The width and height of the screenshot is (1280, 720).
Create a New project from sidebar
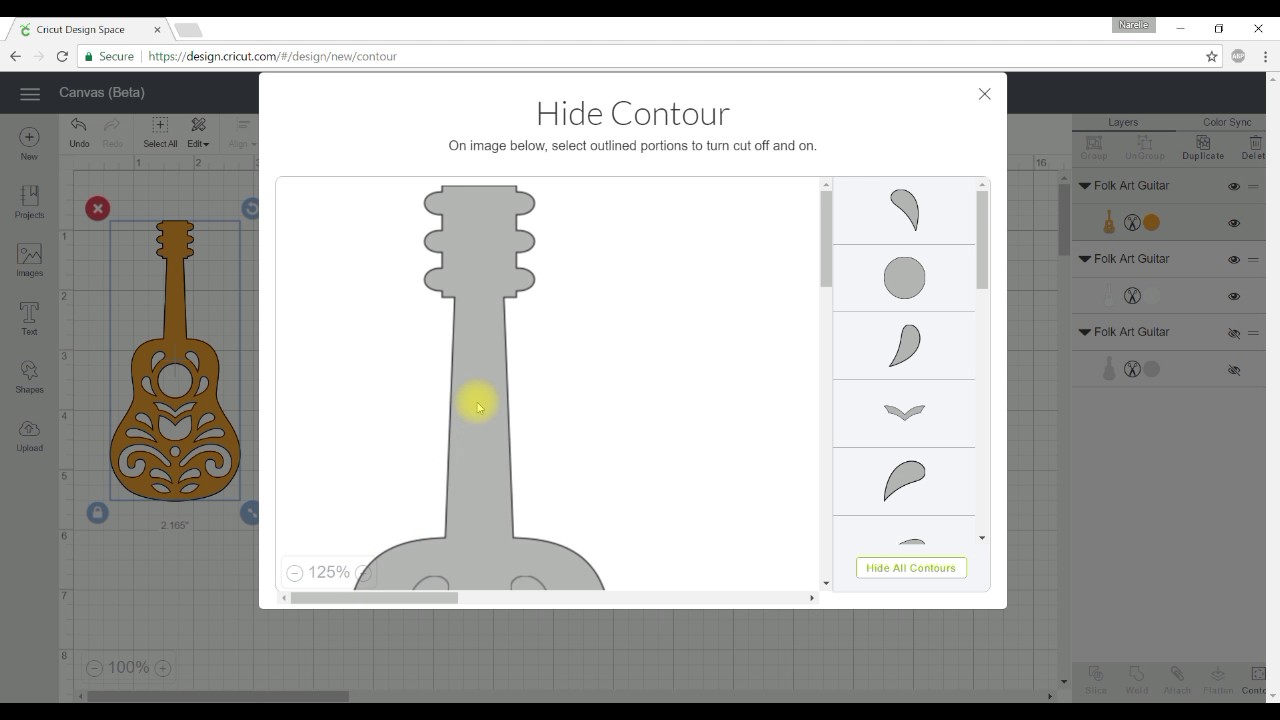29,144
